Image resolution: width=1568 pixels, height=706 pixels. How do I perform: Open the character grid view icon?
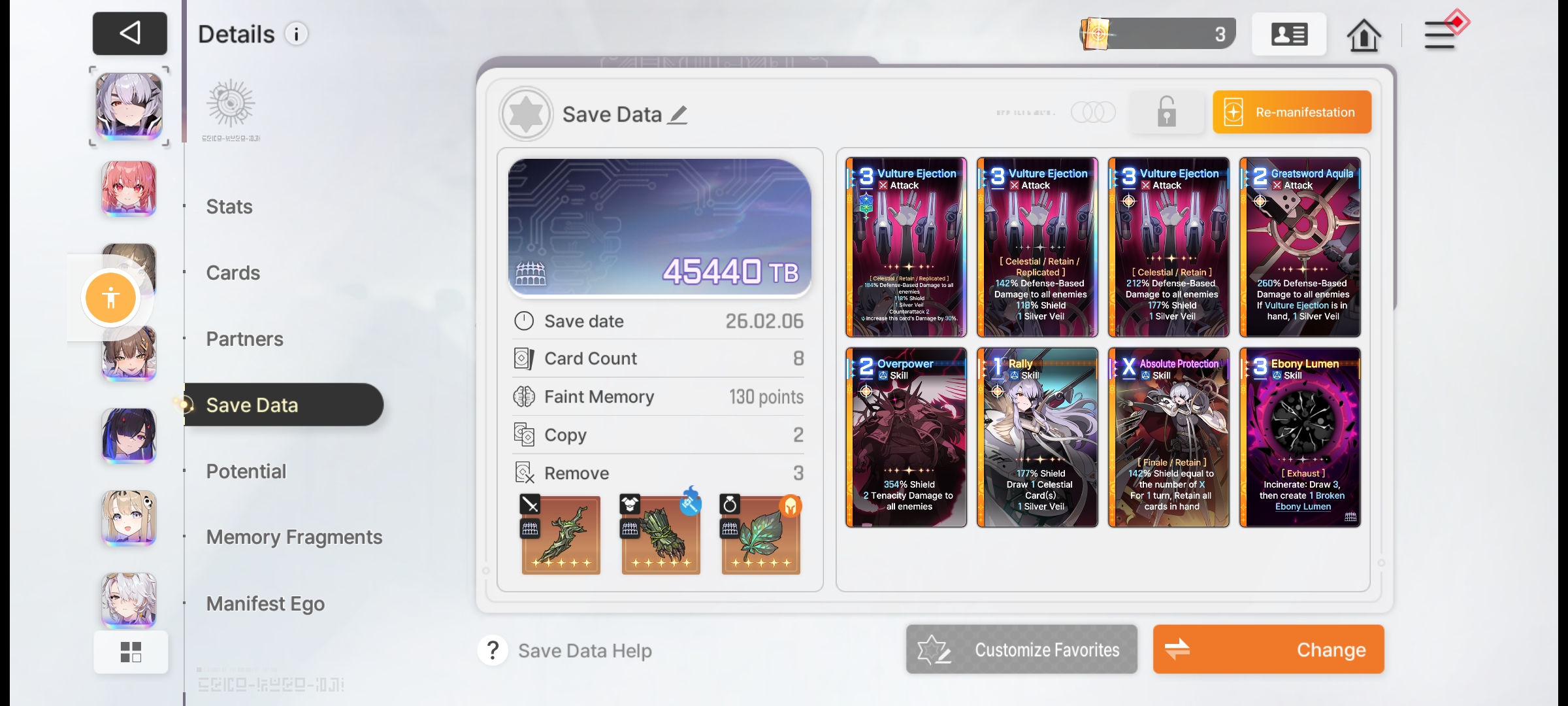pos(131,652)
